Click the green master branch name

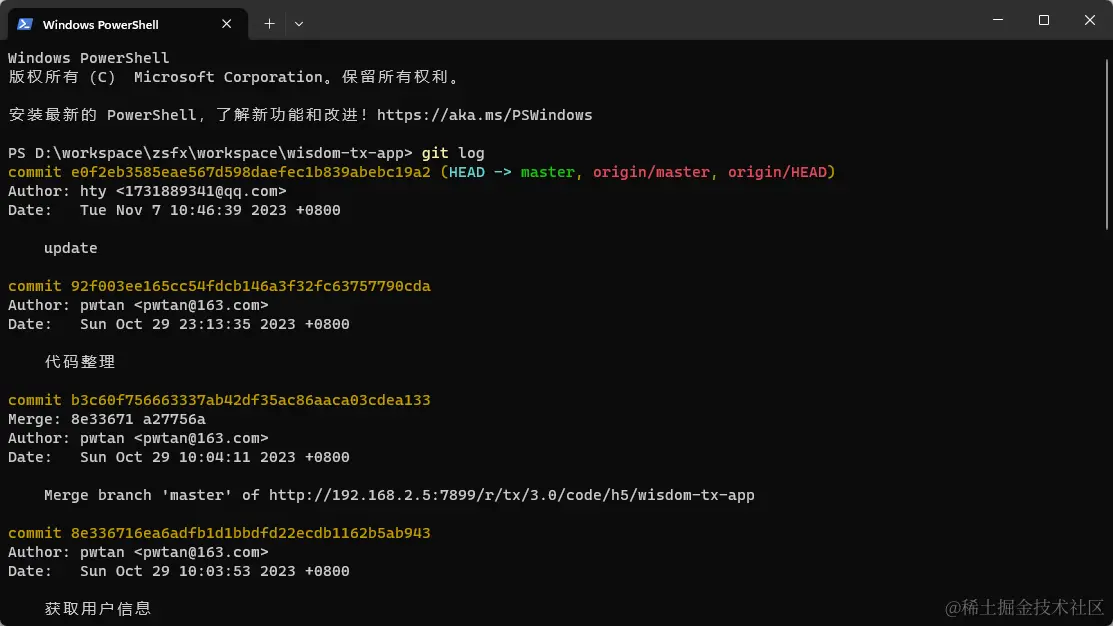(547, 172)
